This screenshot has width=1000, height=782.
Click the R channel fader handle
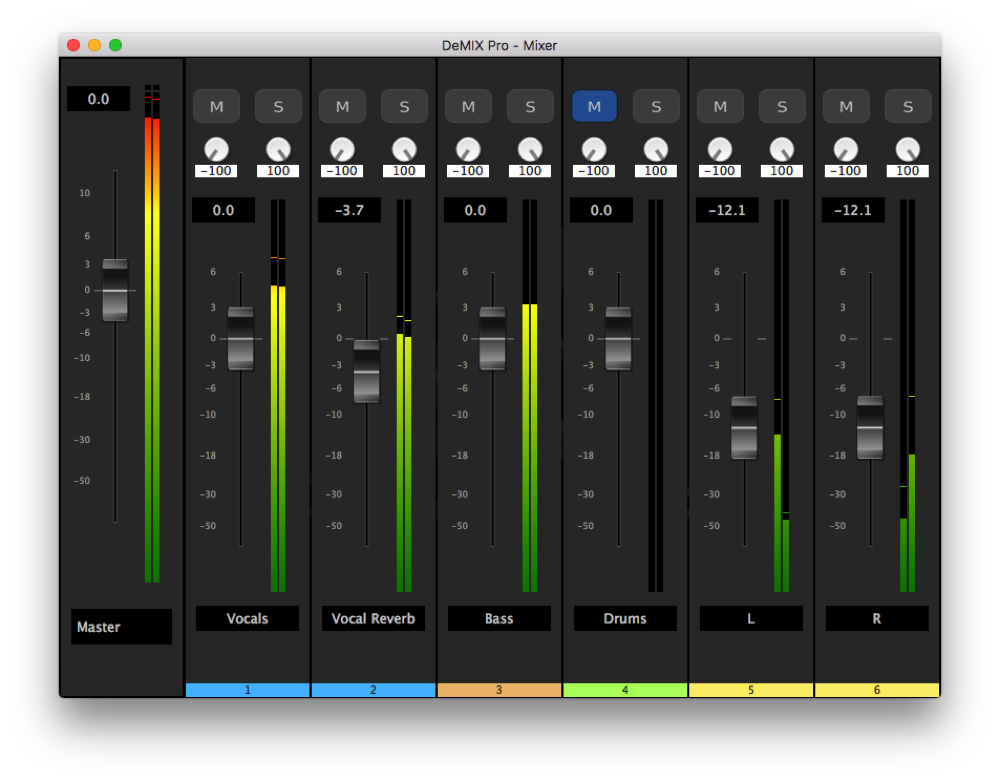[871, 427]
